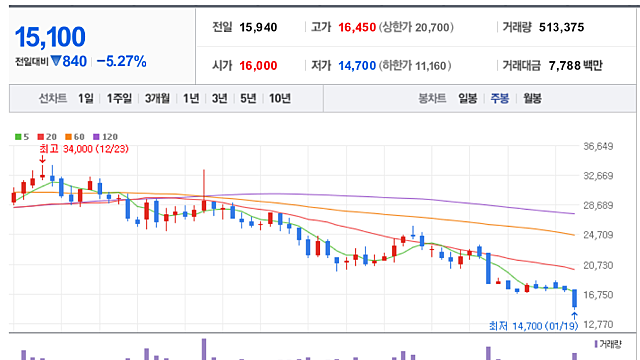
Task: Click the purple 거래량 legend marker
Action: click(x=596, y=344)
